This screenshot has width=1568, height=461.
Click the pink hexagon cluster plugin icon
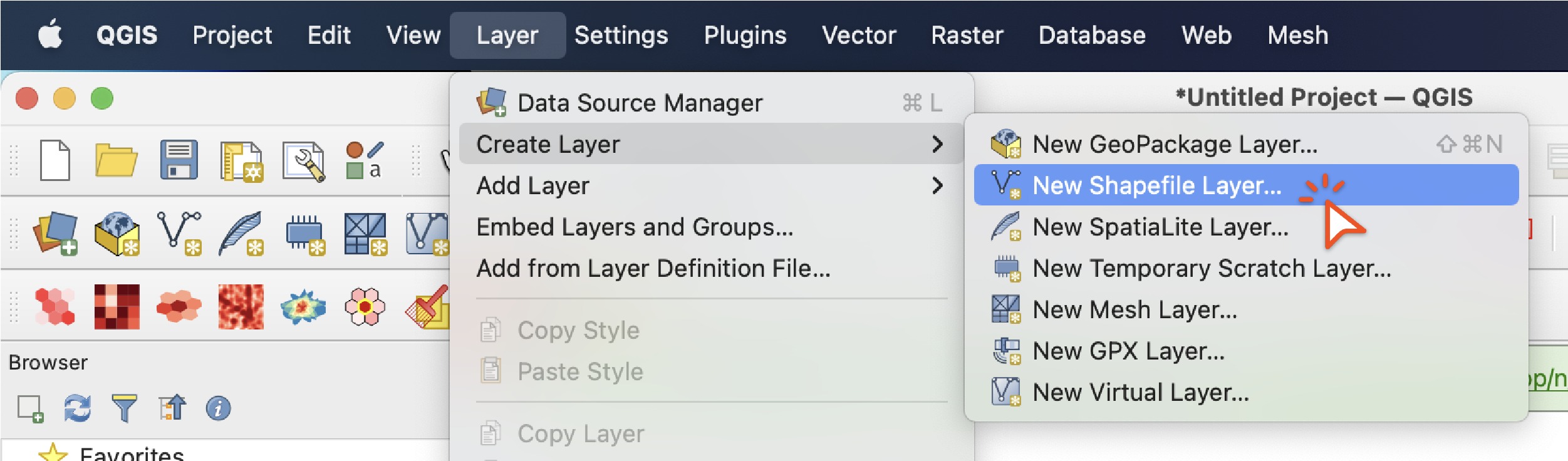tap(55, 306)
